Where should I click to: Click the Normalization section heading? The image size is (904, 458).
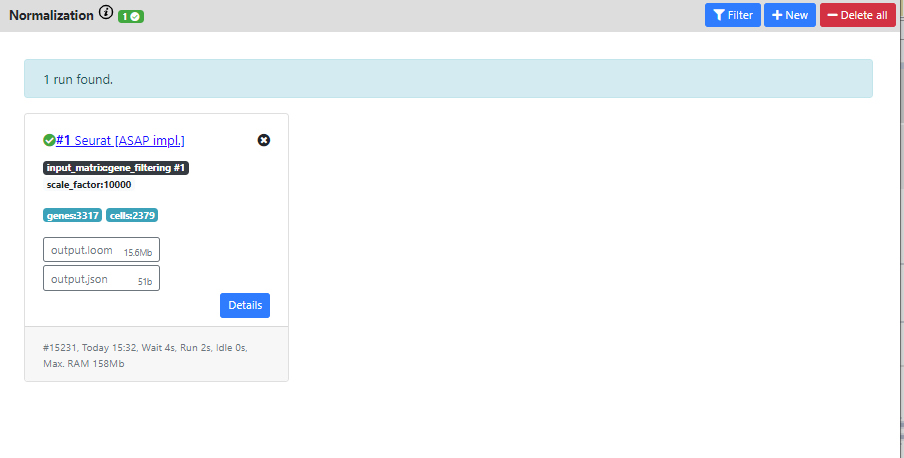pos(50,15)
